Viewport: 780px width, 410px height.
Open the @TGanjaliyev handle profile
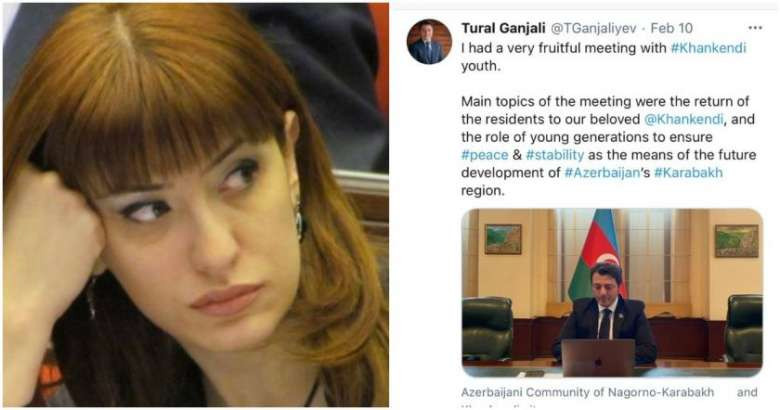[x=593, y=29]
